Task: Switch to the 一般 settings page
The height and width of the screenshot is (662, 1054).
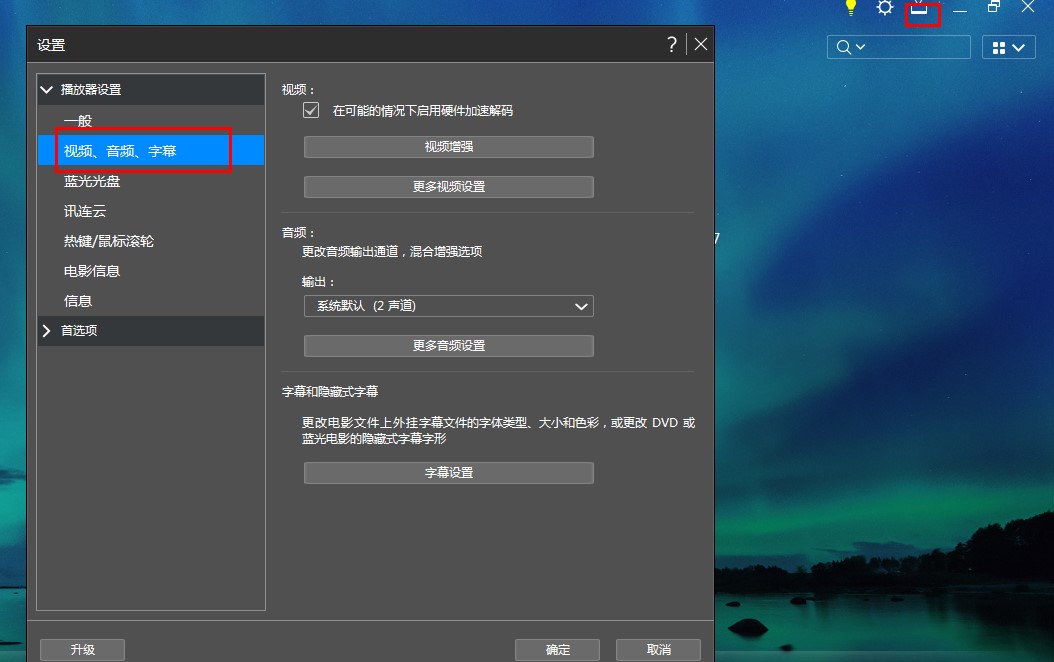Action: pyautogui.click(x=80, y=120)
